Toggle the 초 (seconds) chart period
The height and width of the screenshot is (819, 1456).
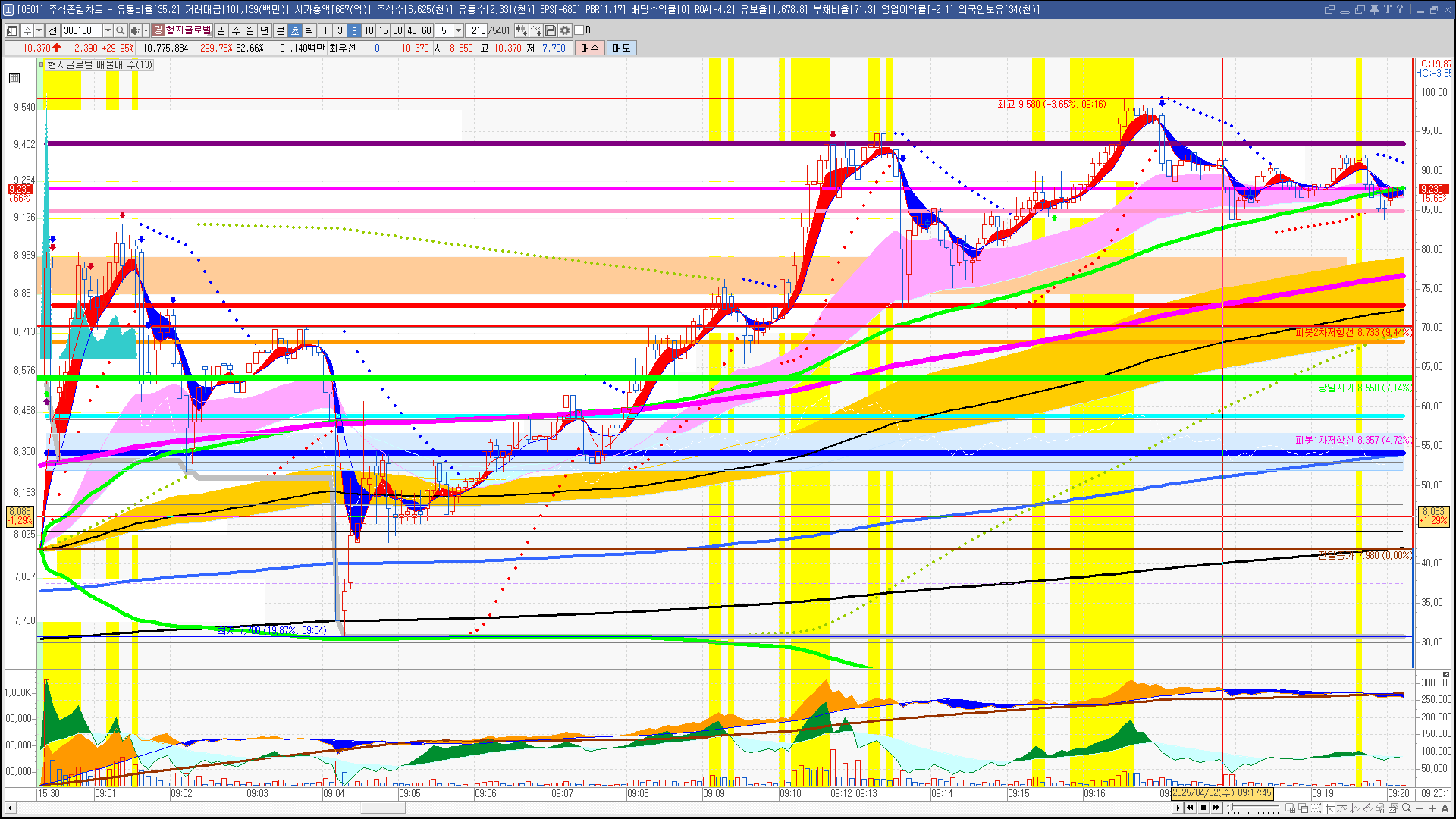tap(295, 30)
